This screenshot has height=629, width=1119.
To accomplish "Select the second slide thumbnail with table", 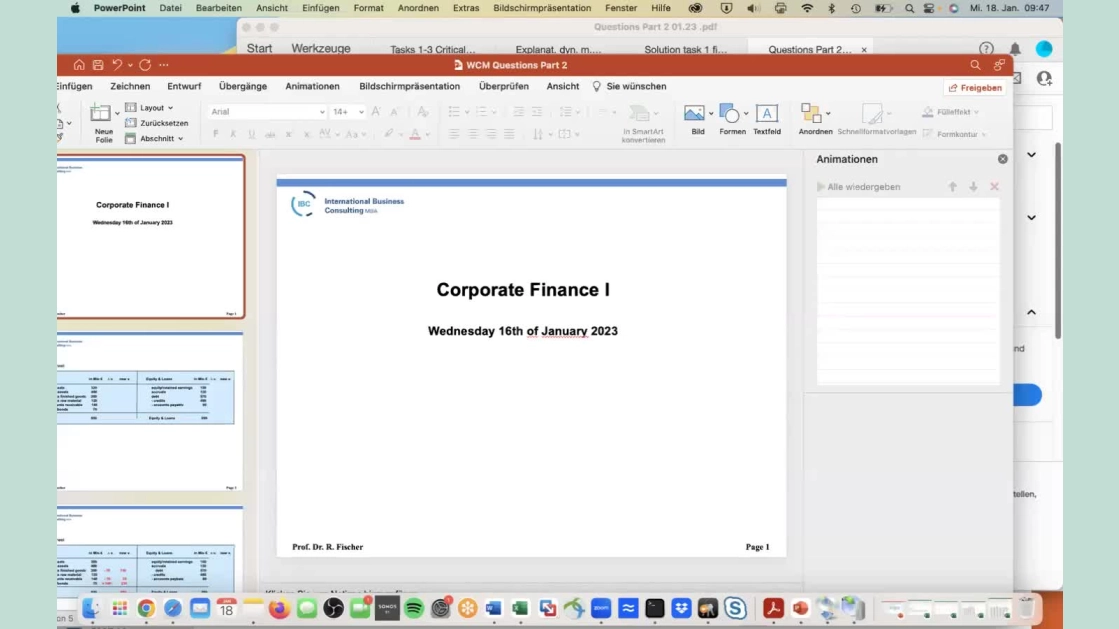I will (150, 410).
